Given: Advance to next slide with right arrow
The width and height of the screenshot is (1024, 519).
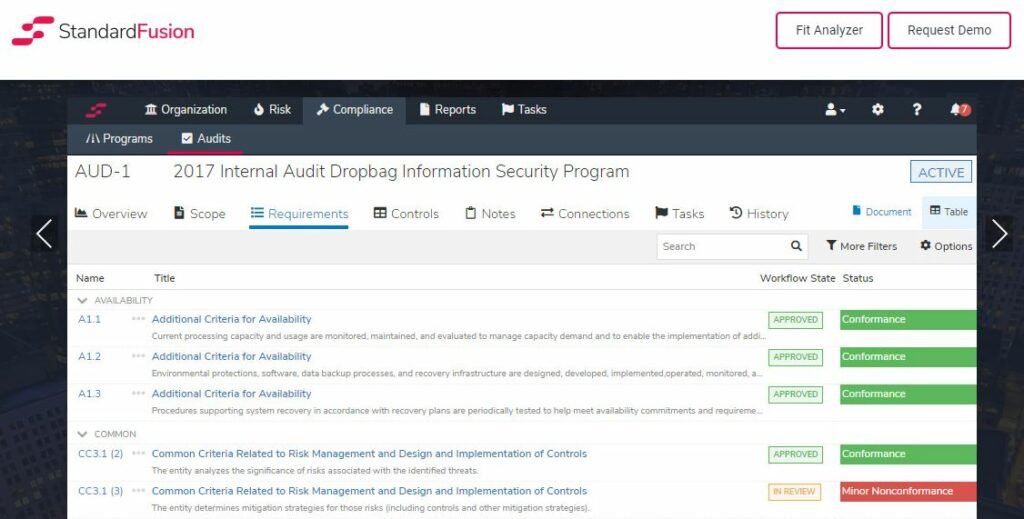Looking at the screenshot, I should click(999, 234).
